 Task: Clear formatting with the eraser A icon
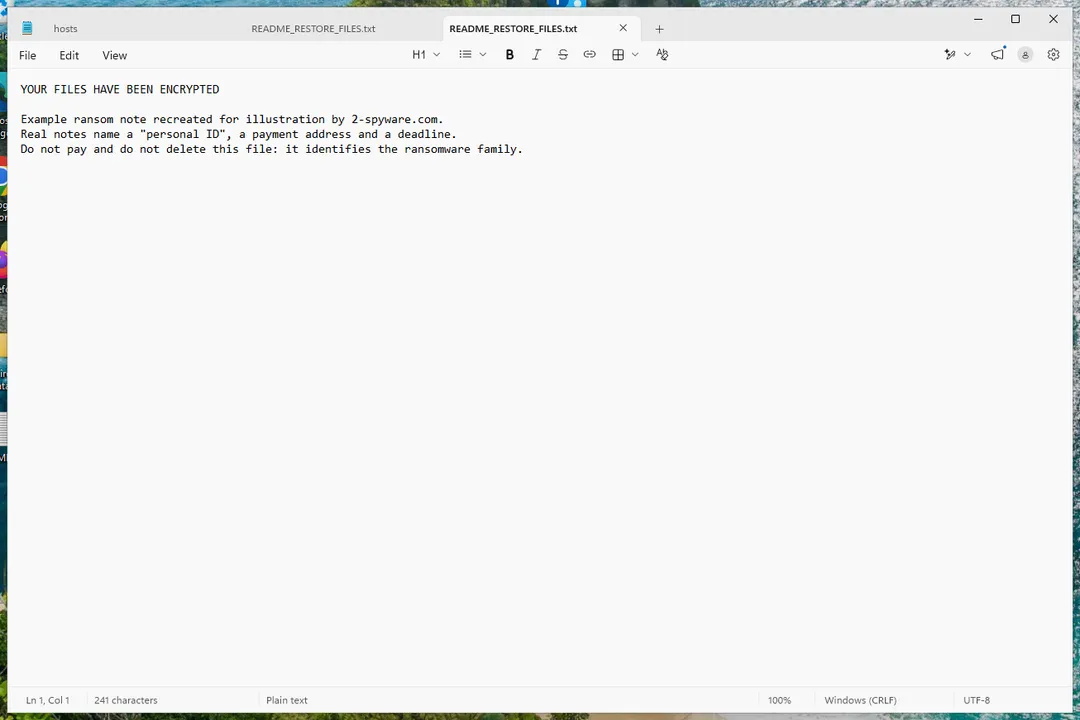662,54
